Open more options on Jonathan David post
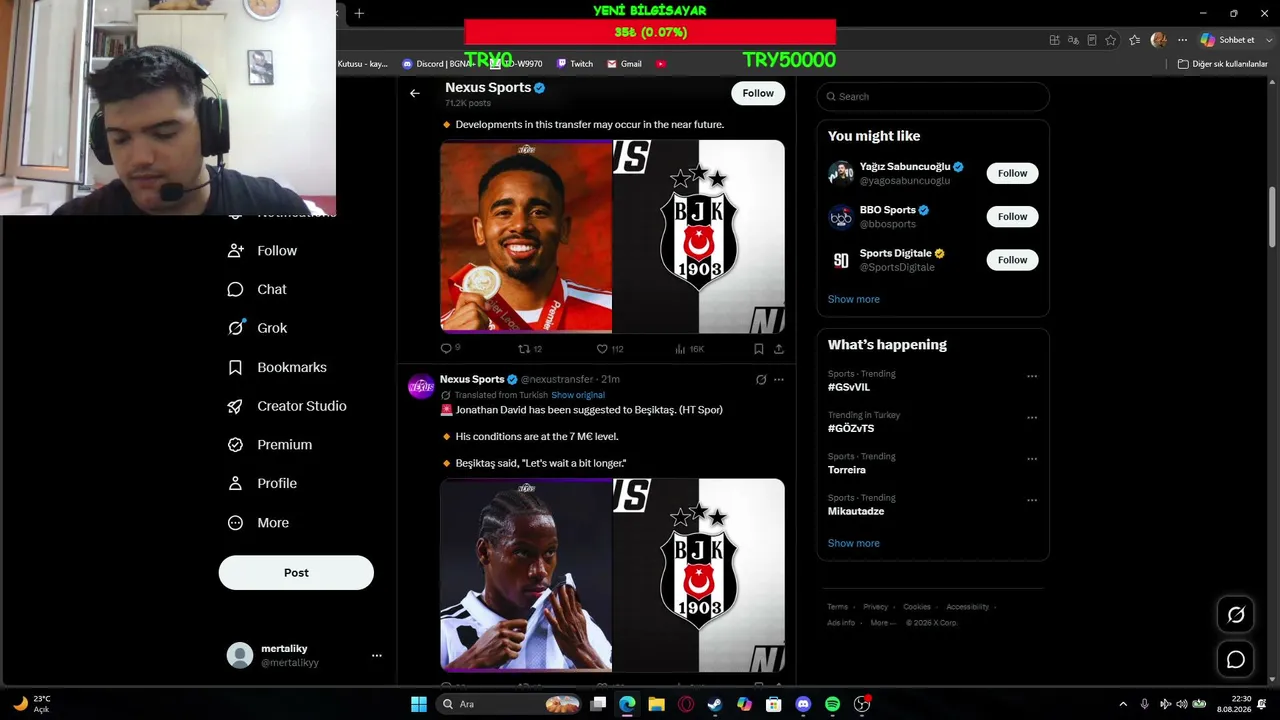 [779, 380]
